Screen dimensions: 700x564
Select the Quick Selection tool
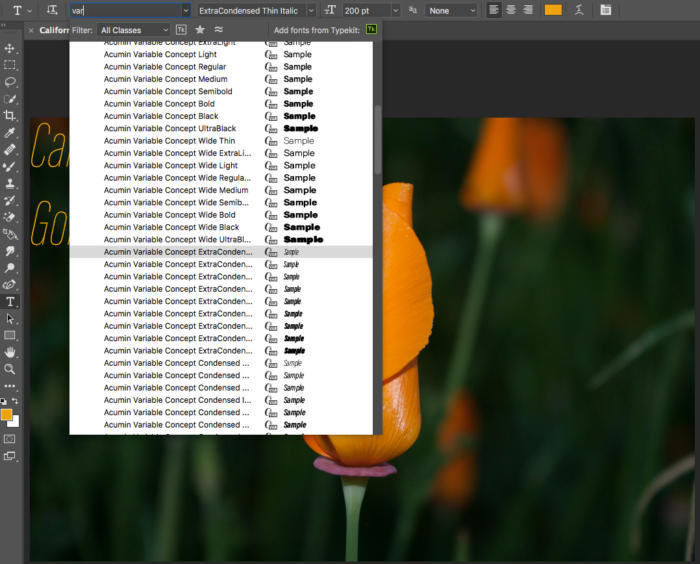tap(9, 99)
